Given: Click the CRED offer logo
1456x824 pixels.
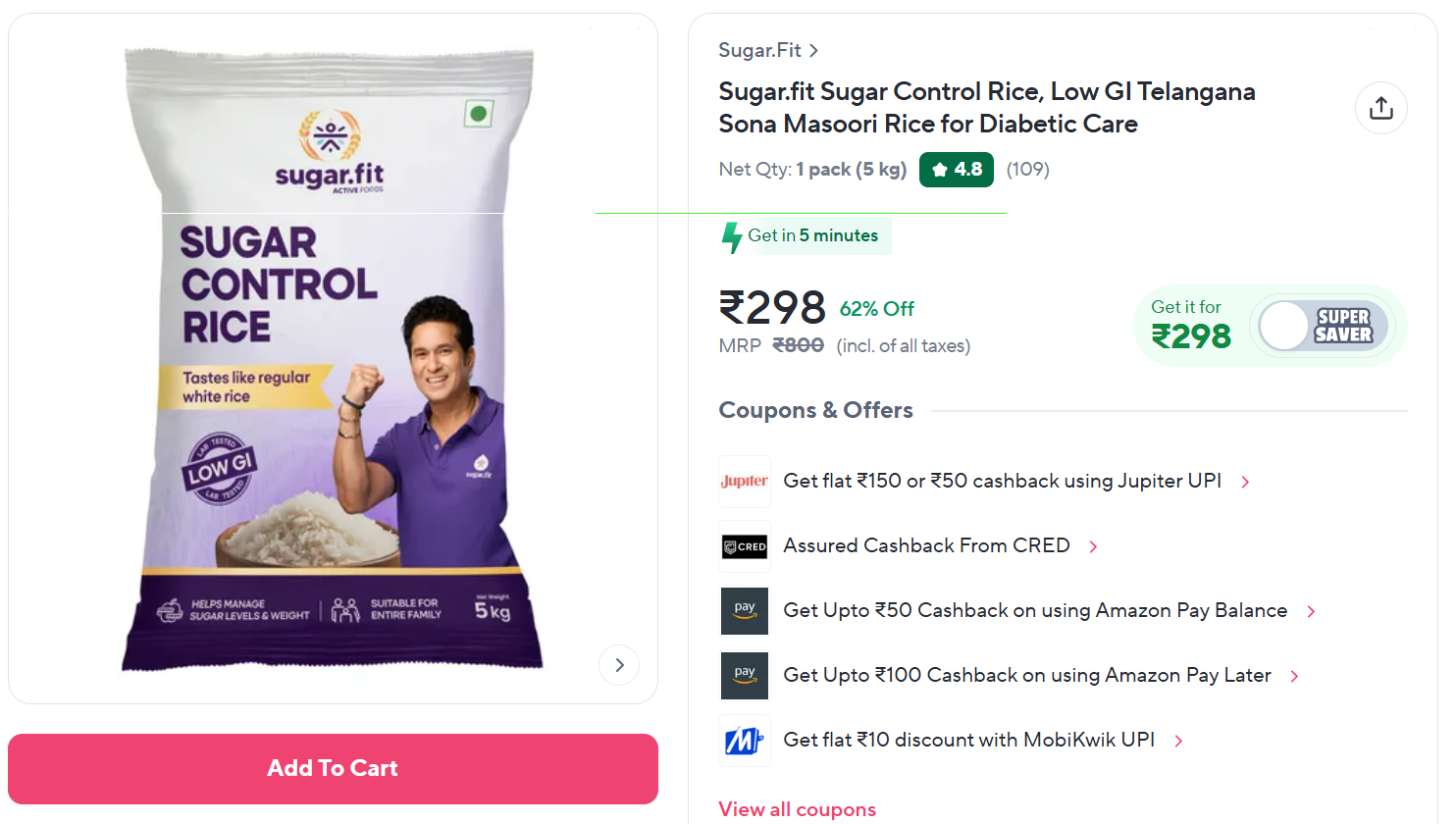Looking at the screenshot, I should 745,546.
